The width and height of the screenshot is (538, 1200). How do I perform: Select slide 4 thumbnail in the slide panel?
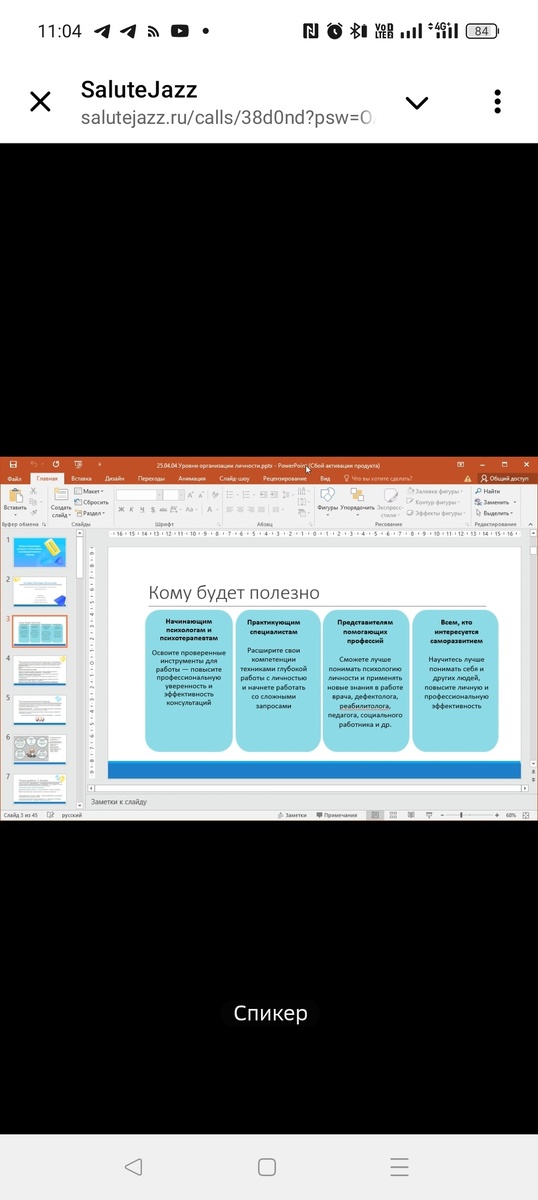point(40,671)
